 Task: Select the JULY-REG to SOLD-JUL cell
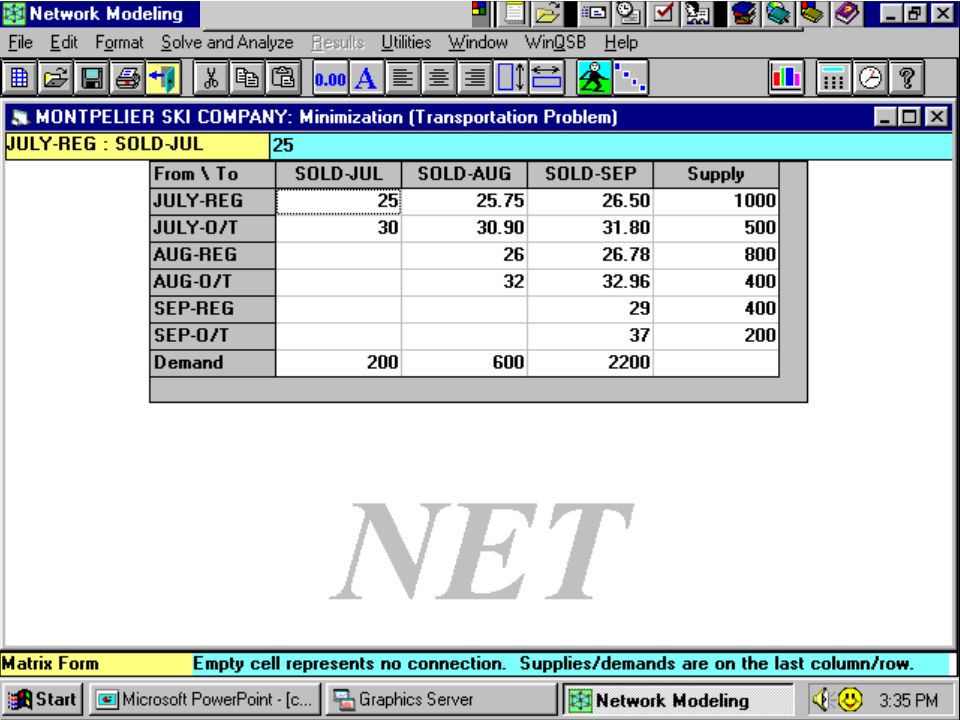coord(339,201)
